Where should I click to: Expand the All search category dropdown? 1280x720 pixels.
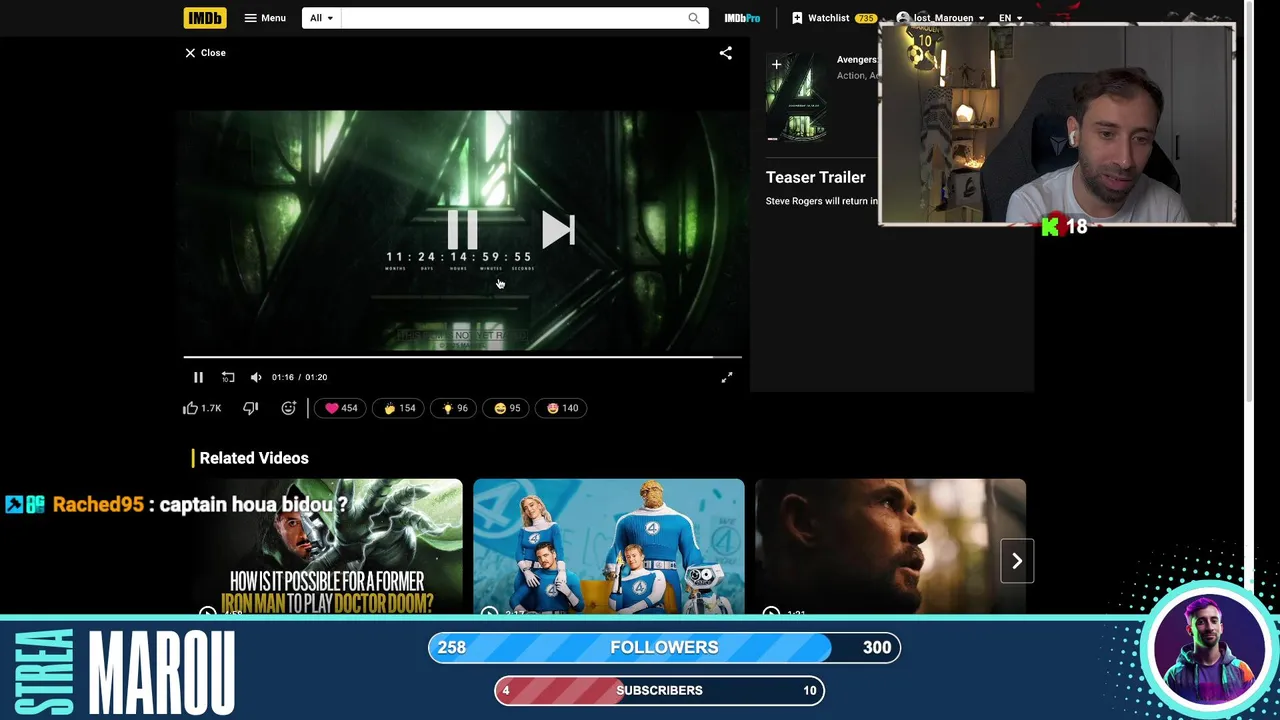(321, 18)
